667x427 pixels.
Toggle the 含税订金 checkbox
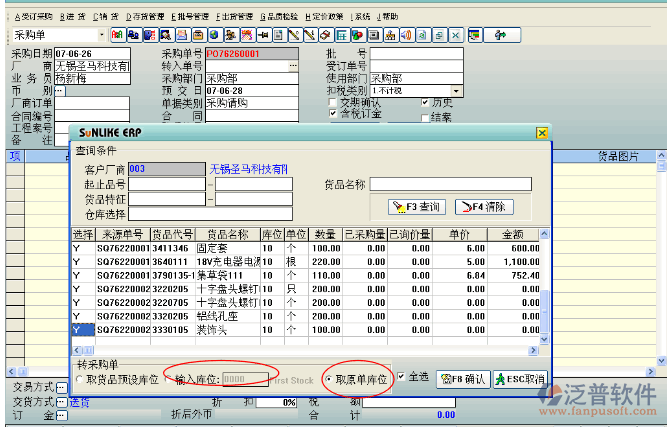click(x=334, y=115)
